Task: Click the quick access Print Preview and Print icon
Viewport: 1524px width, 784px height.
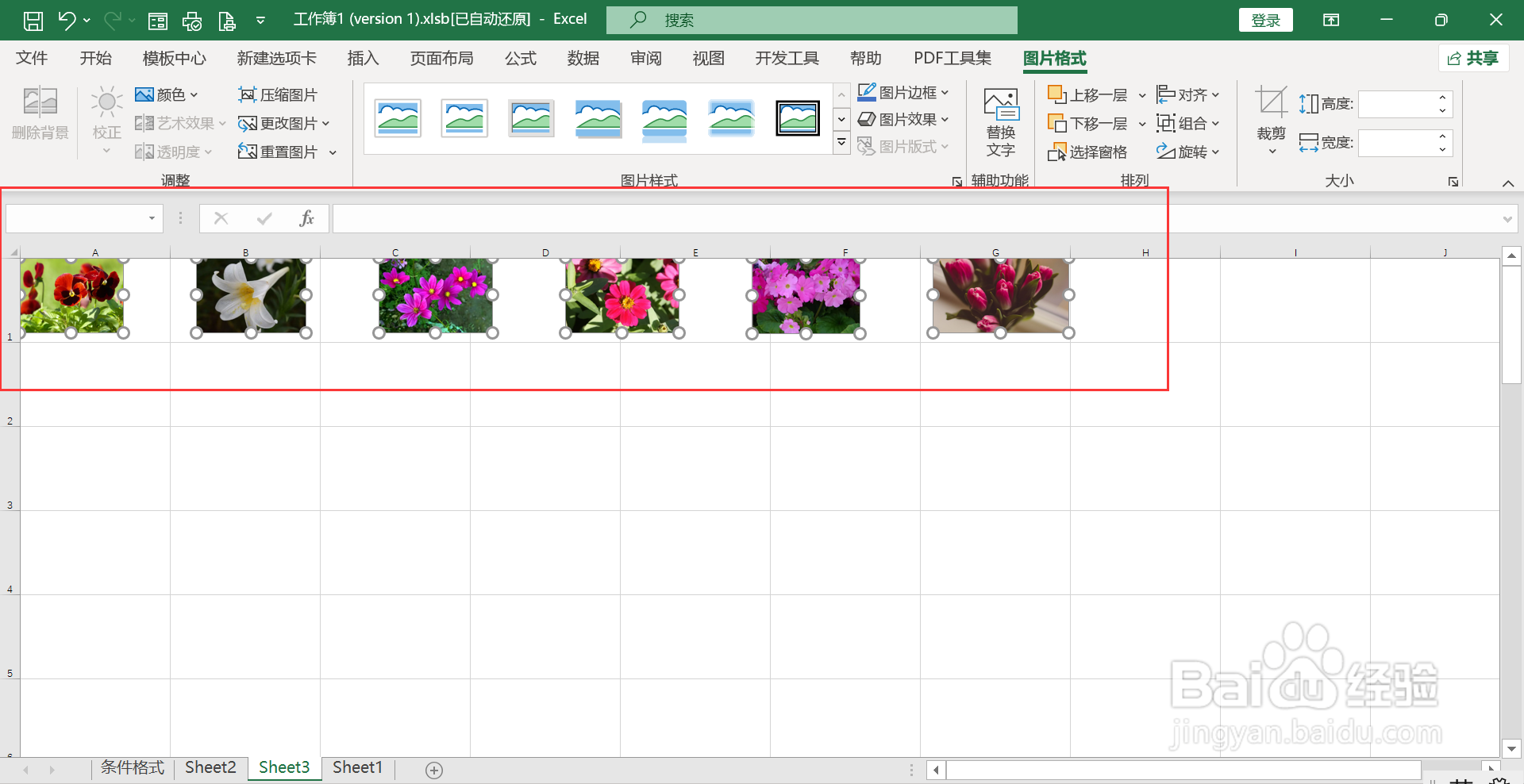Action: point(192,21)
